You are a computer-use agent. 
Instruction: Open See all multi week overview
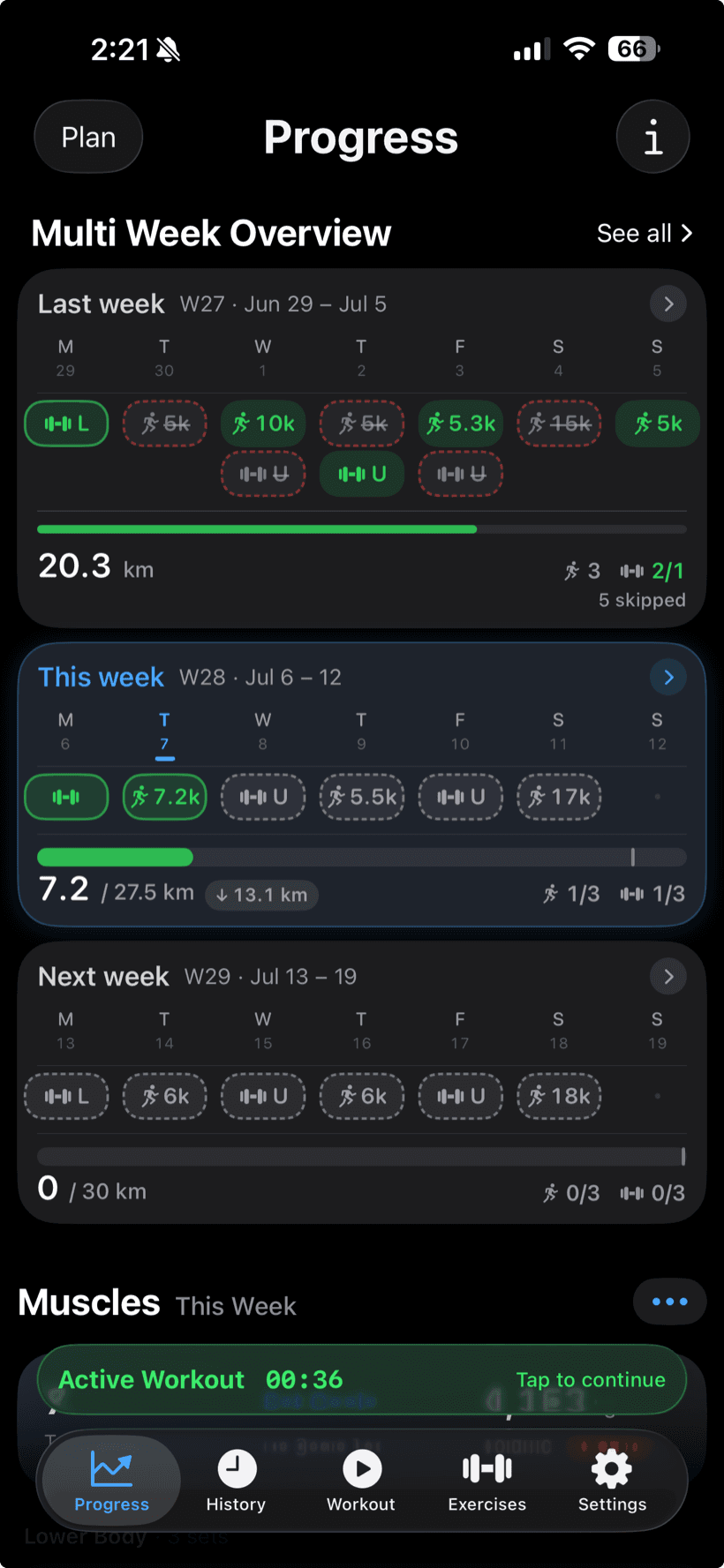coord(645,234)
